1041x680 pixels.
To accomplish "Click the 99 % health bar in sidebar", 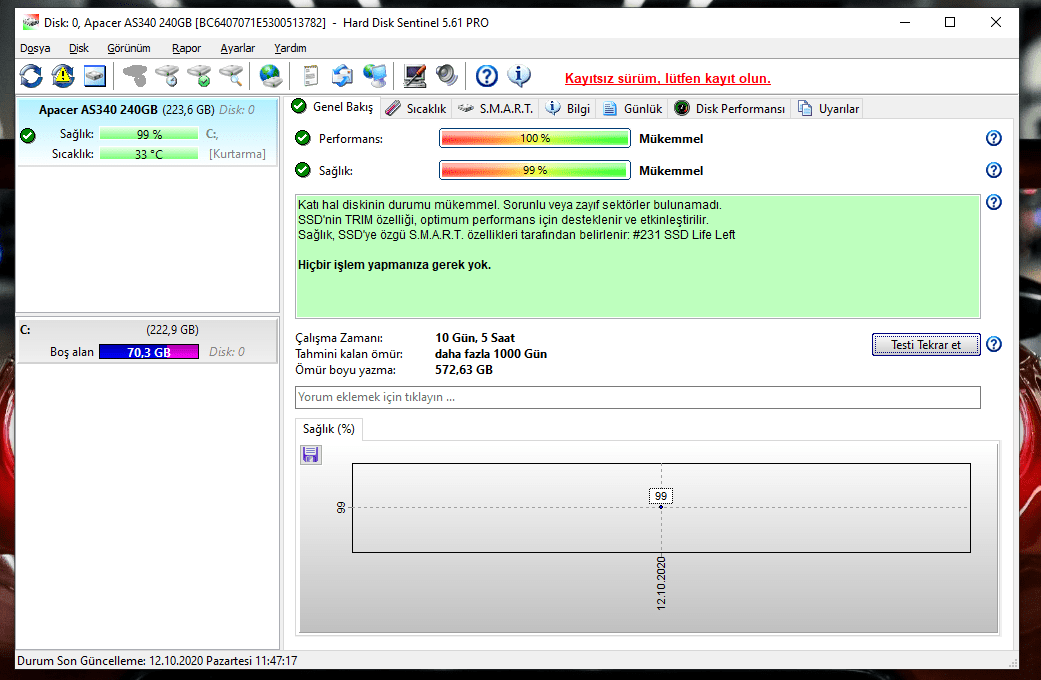I will click(149, 134).
